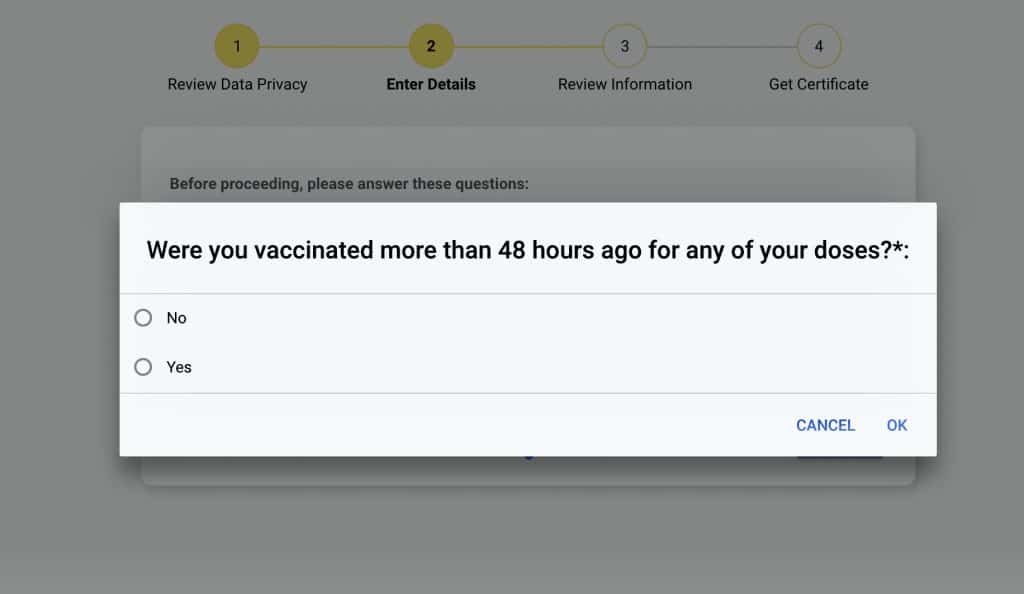Image resolution: width=1024 pixels, height=594 pixels.
Task: Jump to the Review Information step label
Action: [x=625, y=84]
